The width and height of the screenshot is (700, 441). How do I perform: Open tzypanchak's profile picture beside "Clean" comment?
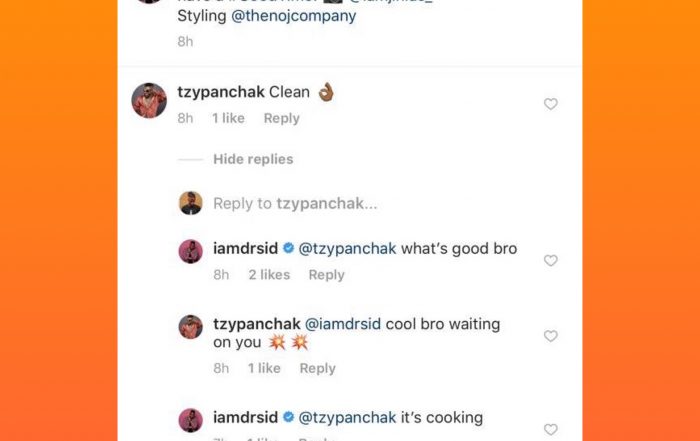point(149,100)
